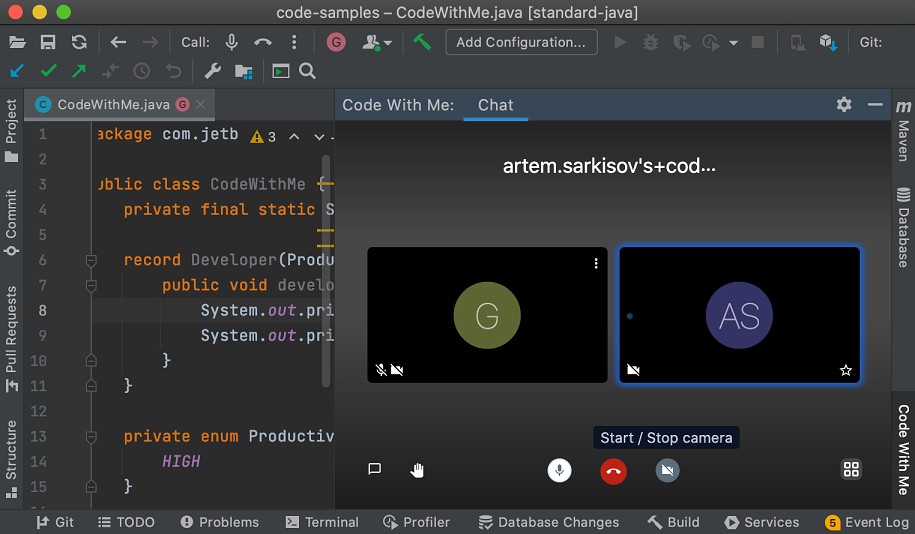Open Code With Me panel settings gear
The image size is (915, 534).
tap(844, 105)
